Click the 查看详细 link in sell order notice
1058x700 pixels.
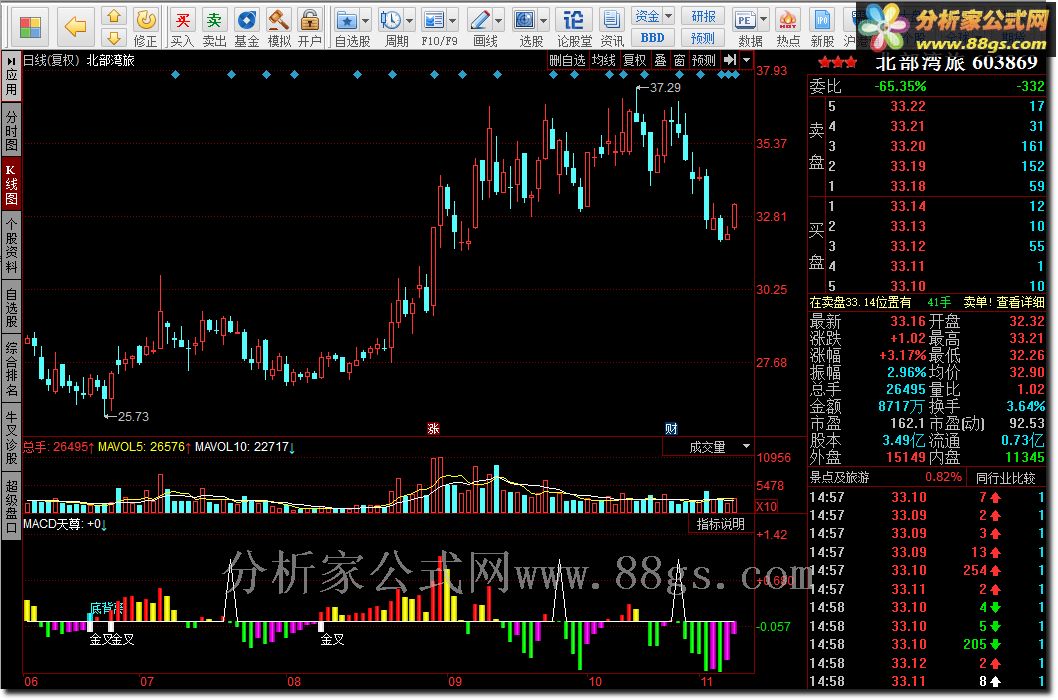pyautogui.click(x=1019, y=302)
